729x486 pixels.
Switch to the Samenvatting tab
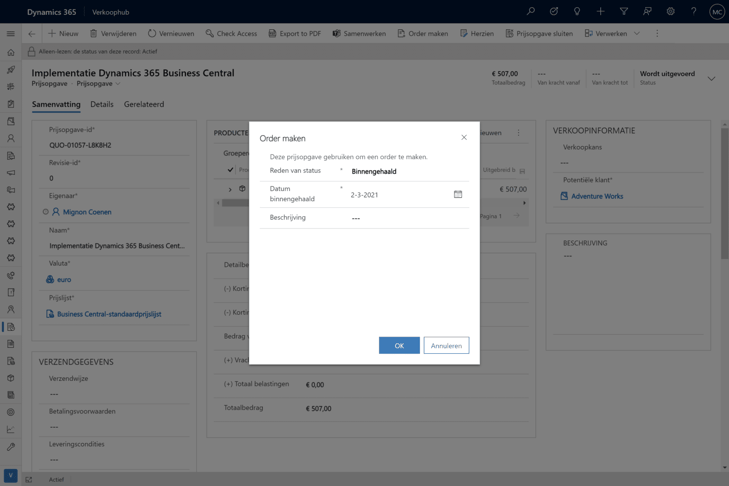[x=56, y=104]
